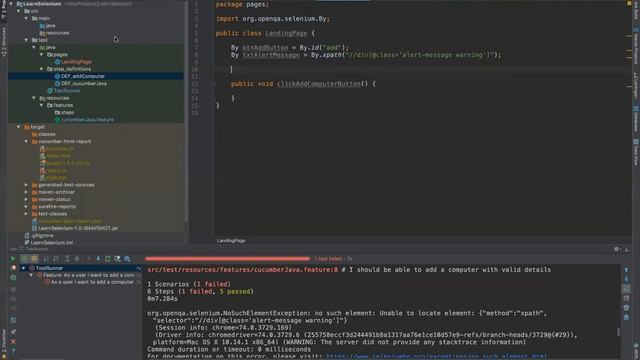This screenshot has width=640, height=360.
Task: Collapse all test result nodes
Action: pos(77,259)
